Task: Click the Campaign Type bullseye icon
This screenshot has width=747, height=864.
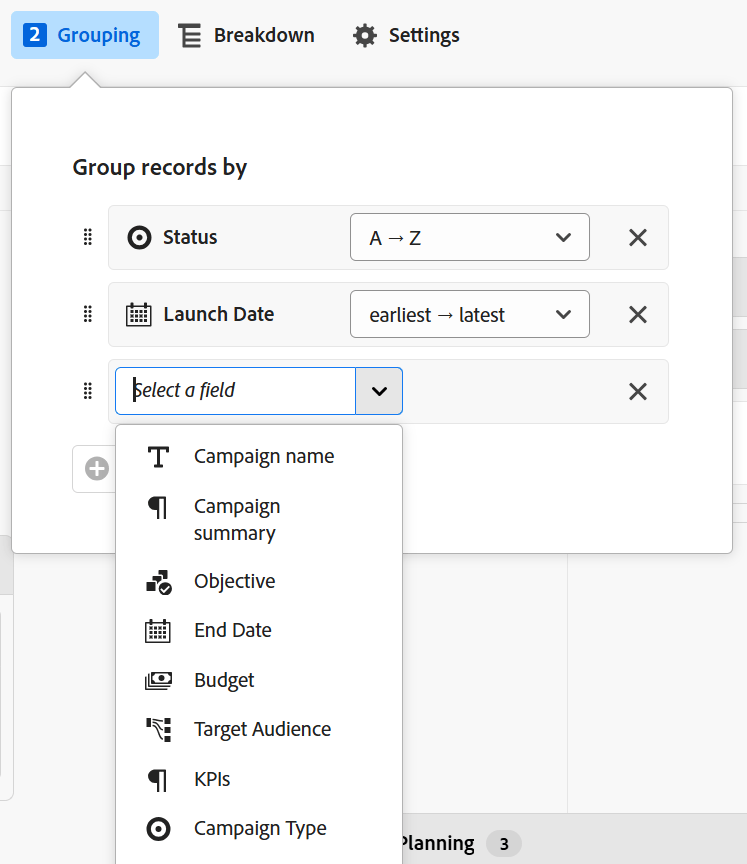Action: [158, 828]
